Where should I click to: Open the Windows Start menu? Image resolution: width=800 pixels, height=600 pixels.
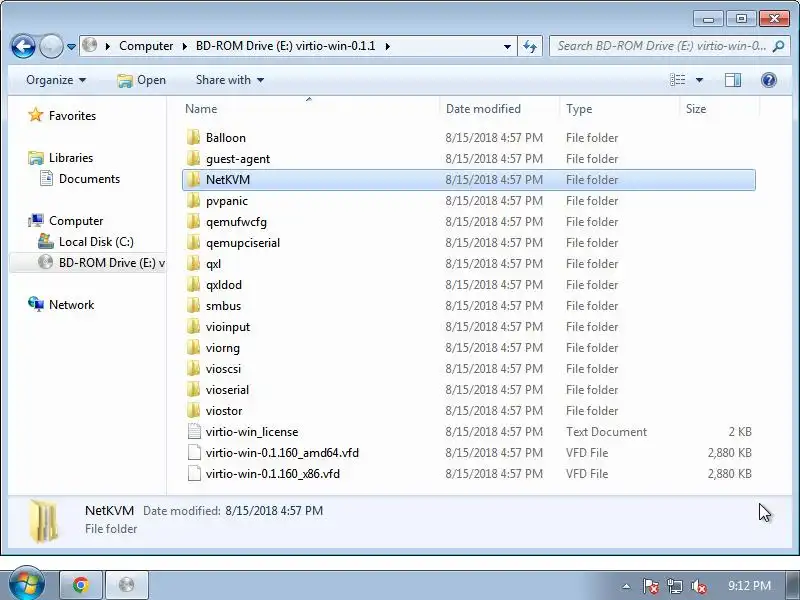(x=26, y=584)
